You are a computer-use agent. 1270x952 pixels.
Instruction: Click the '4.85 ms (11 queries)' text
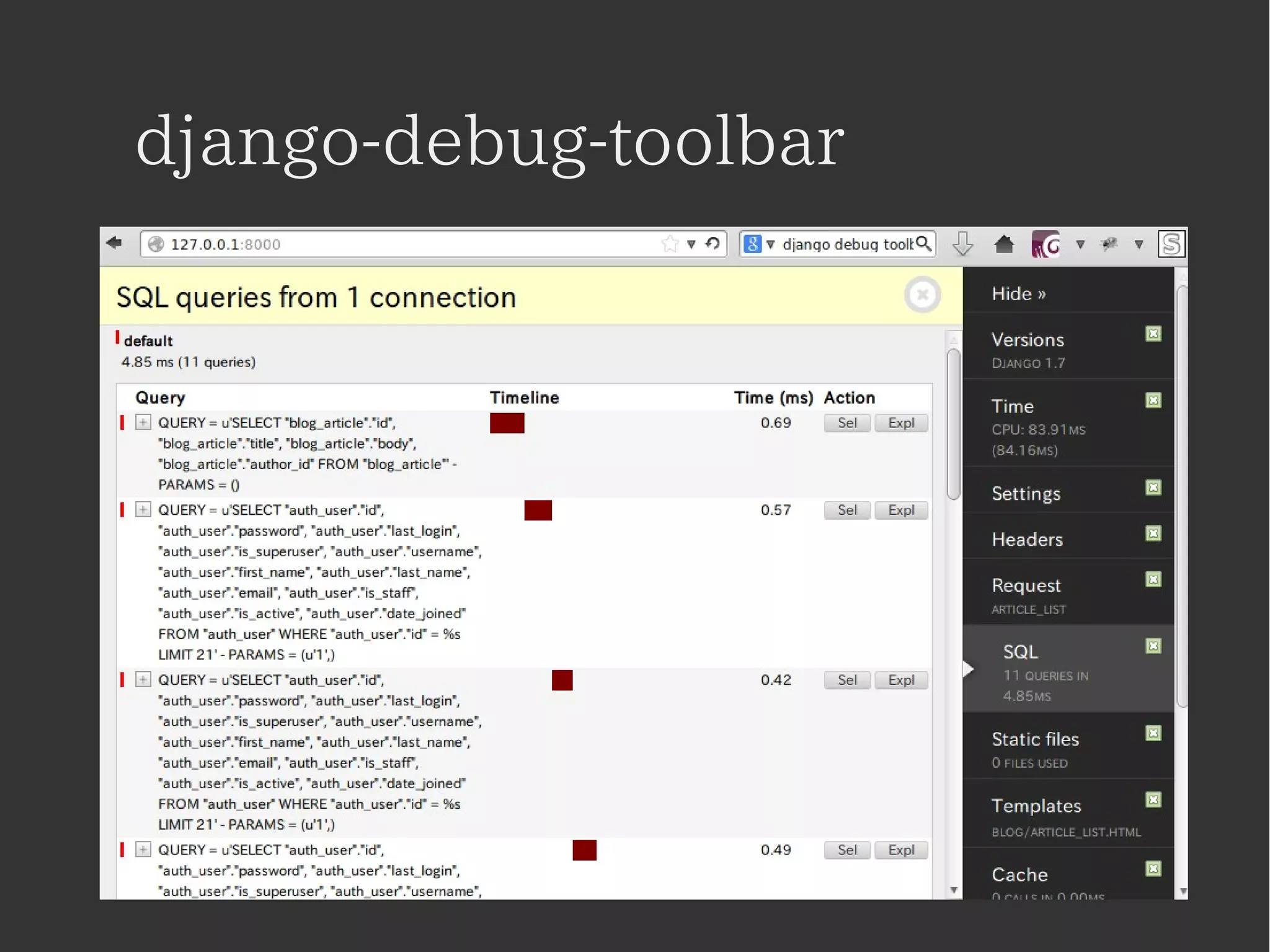click(x=188, y=362)
